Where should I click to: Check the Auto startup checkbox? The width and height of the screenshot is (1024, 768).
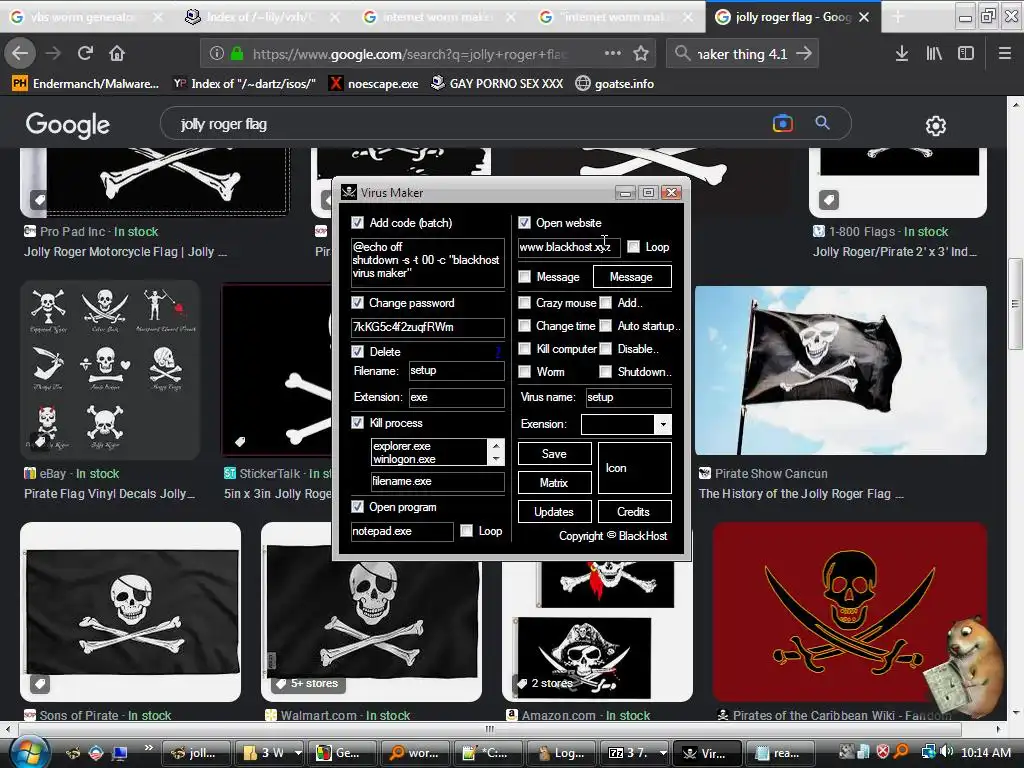pos(606,325)
